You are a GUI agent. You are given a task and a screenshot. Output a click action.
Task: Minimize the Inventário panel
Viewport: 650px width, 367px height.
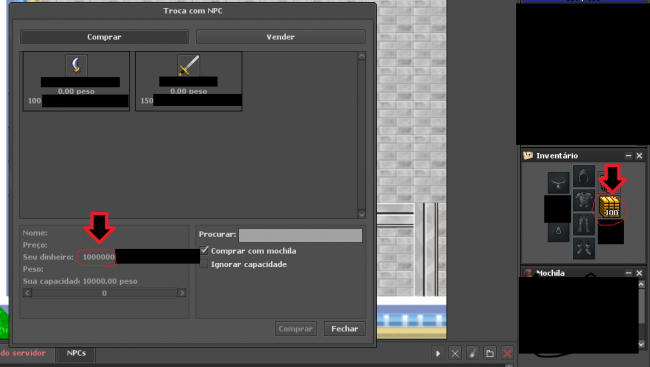click(628, 156)
